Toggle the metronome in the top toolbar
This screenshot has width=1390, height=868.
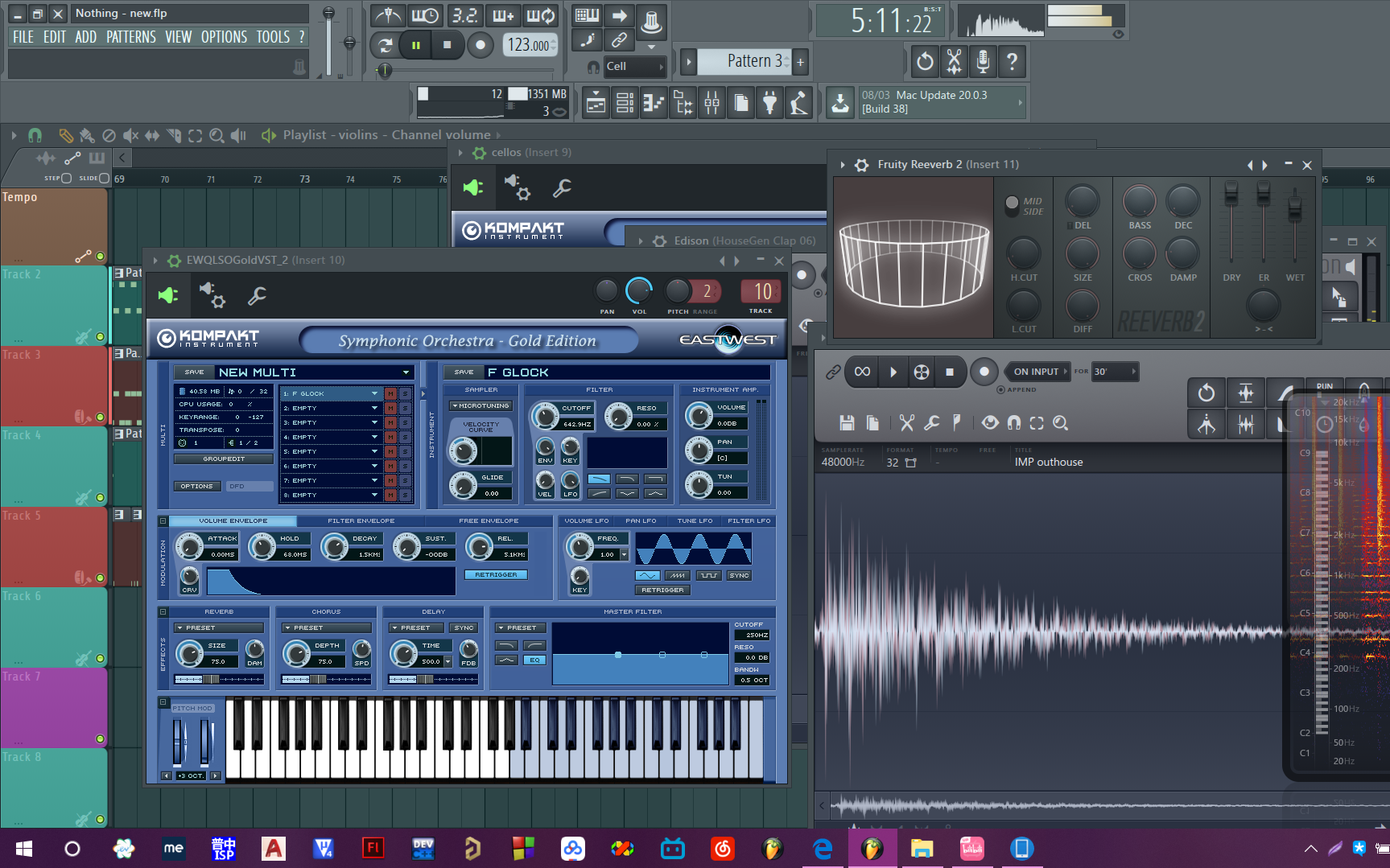point(388,15)
